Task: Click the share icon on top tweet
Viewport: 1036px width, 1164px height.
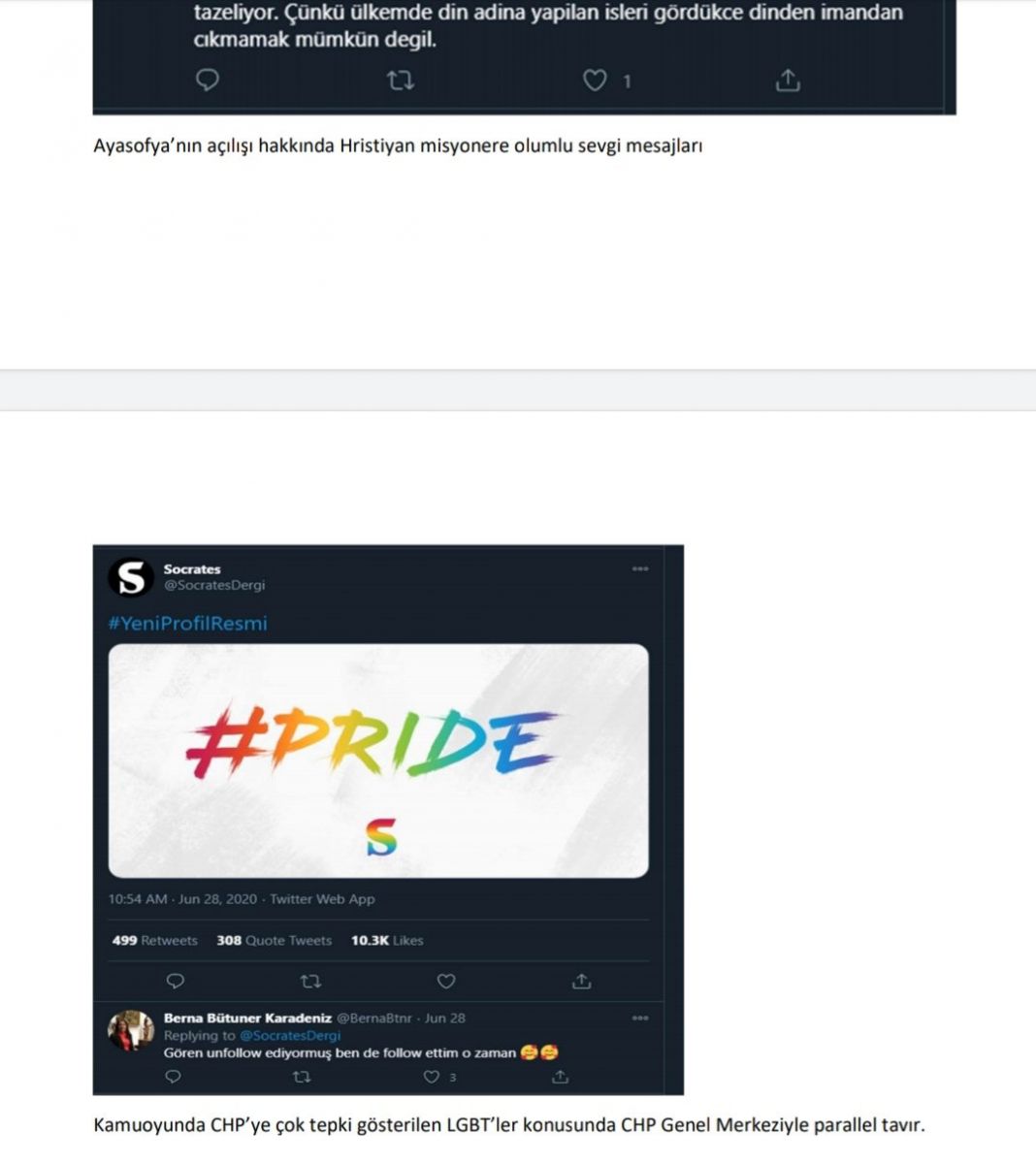Action: (788, 81)
